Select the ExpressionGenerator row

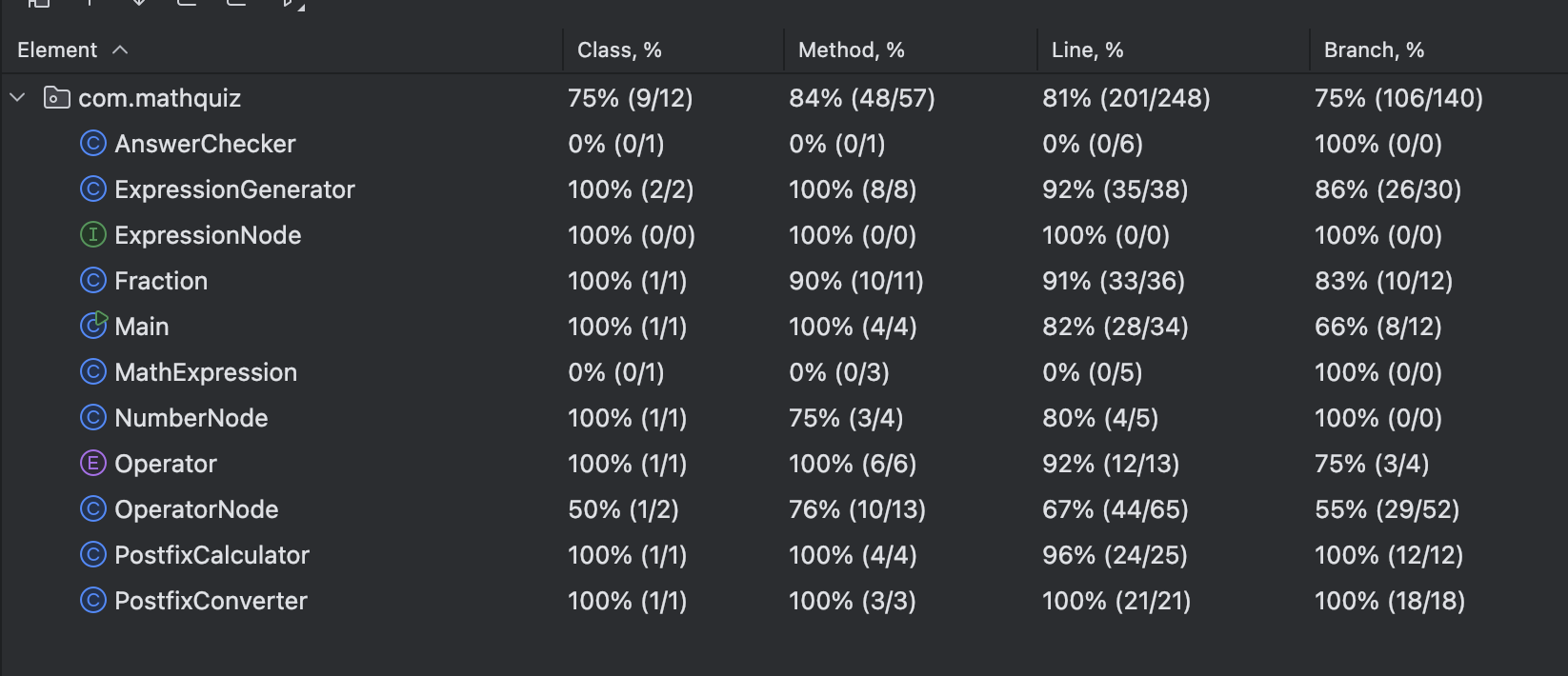click(x=234, y=189)
